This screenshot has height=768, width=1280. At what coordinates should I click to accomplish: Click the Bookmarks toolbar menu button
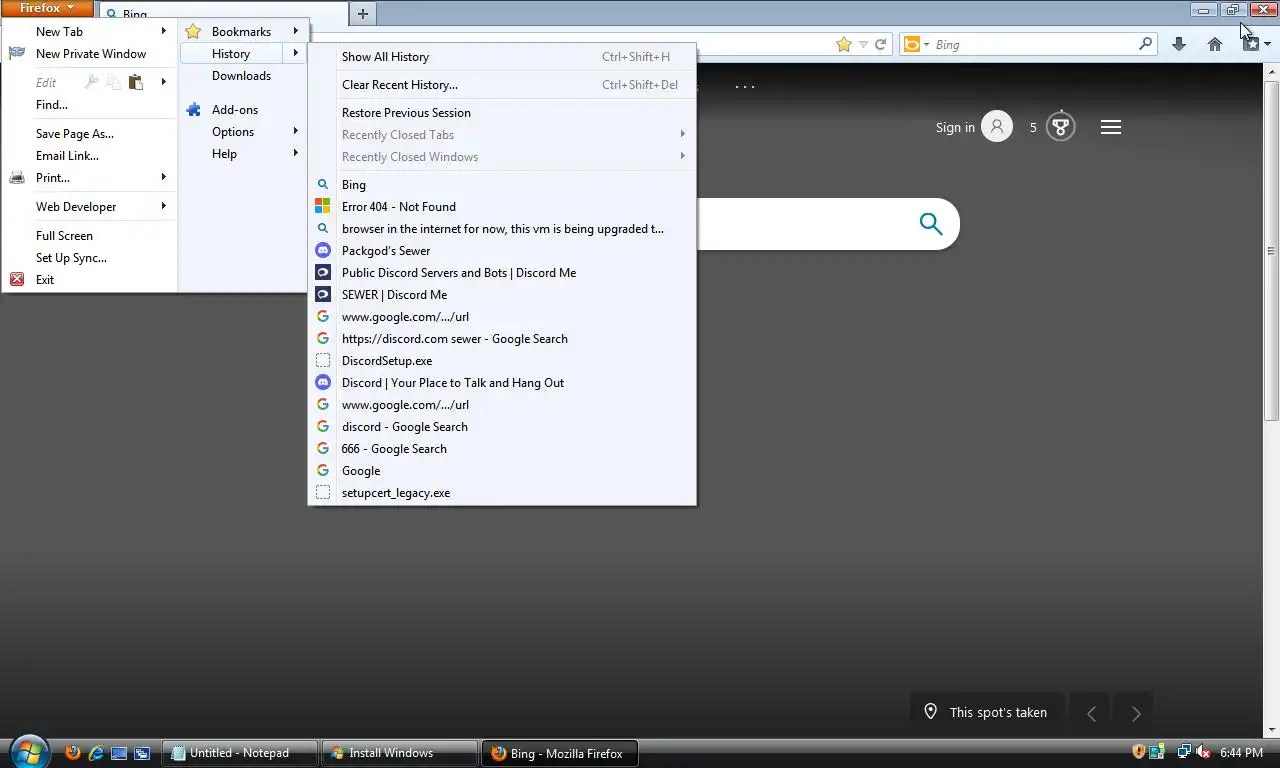(x=1255, y=44)
